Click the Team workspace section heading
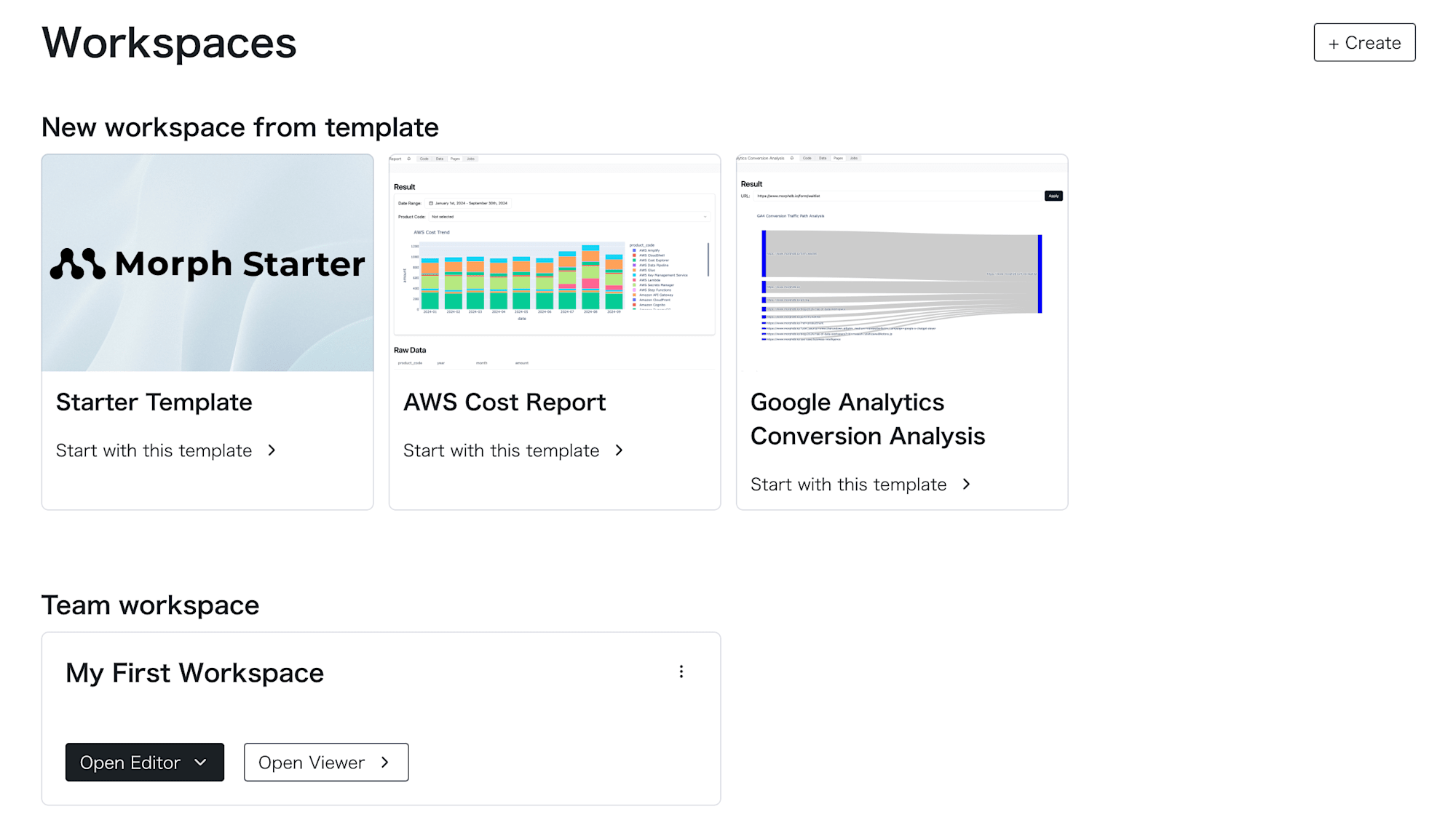This screenshot has height=836, width=1456. tap(150, 605)
